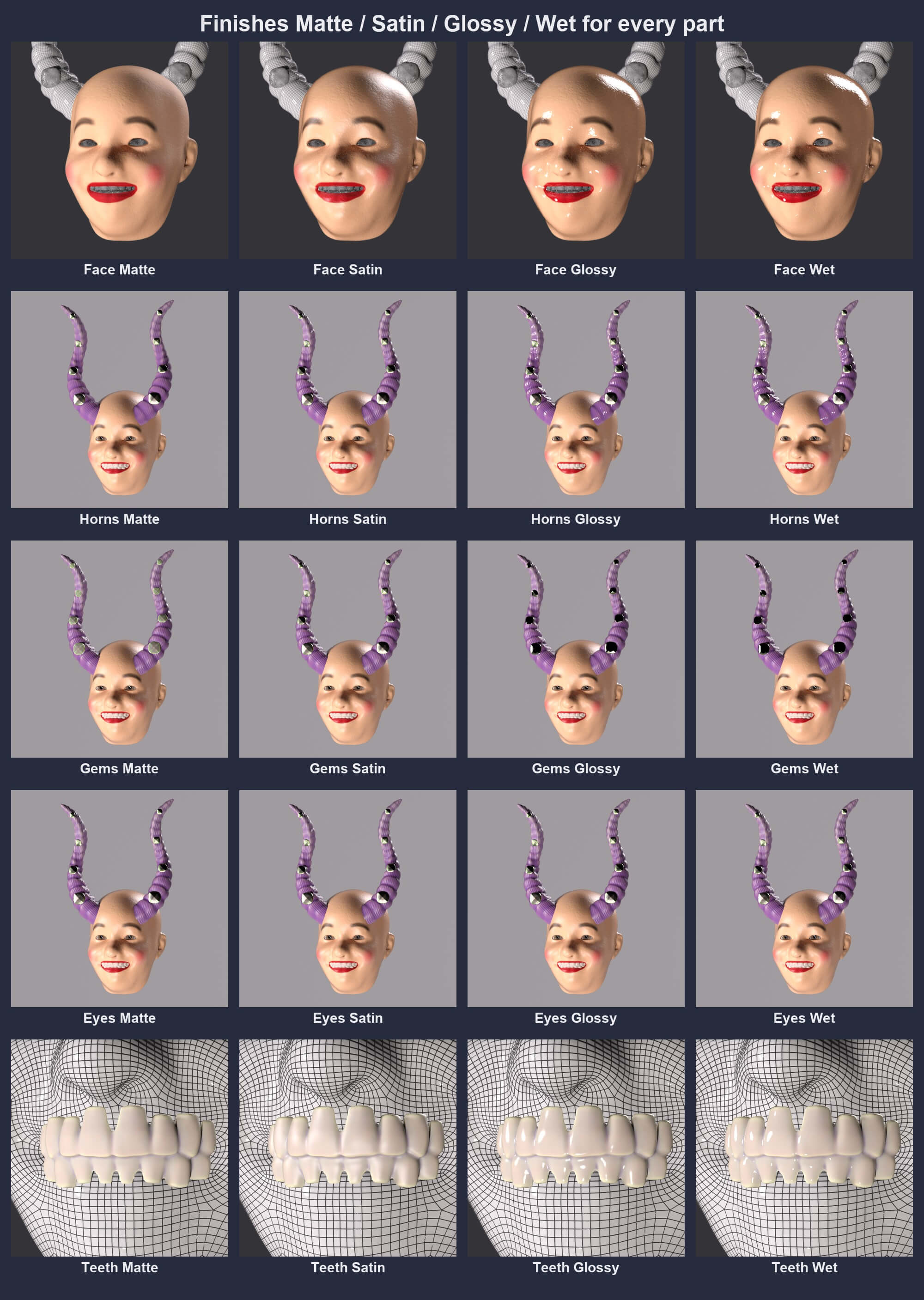Select the 'Gems Wet' label
Image resolution: width=924 pixels, height=1300 pixels.
(x=804, y=769)
